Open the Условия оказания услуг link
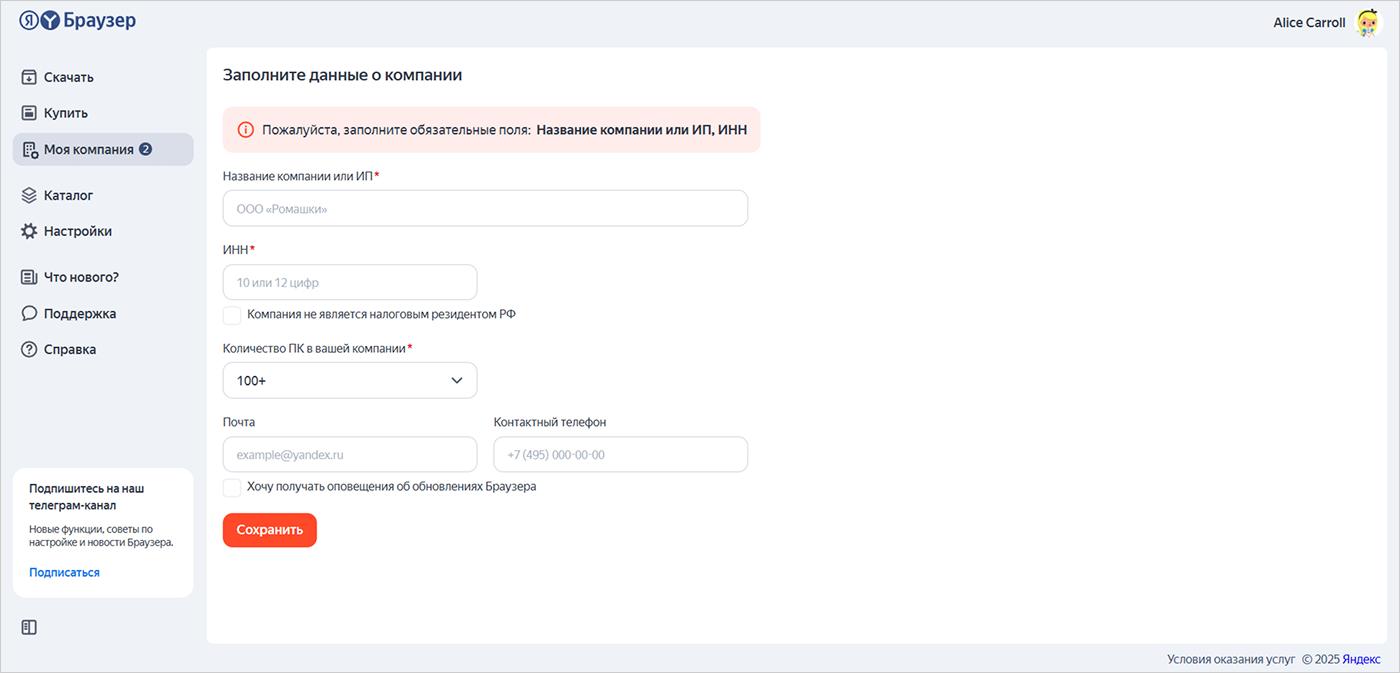 pyautogui.click(x=1230, y=659)
